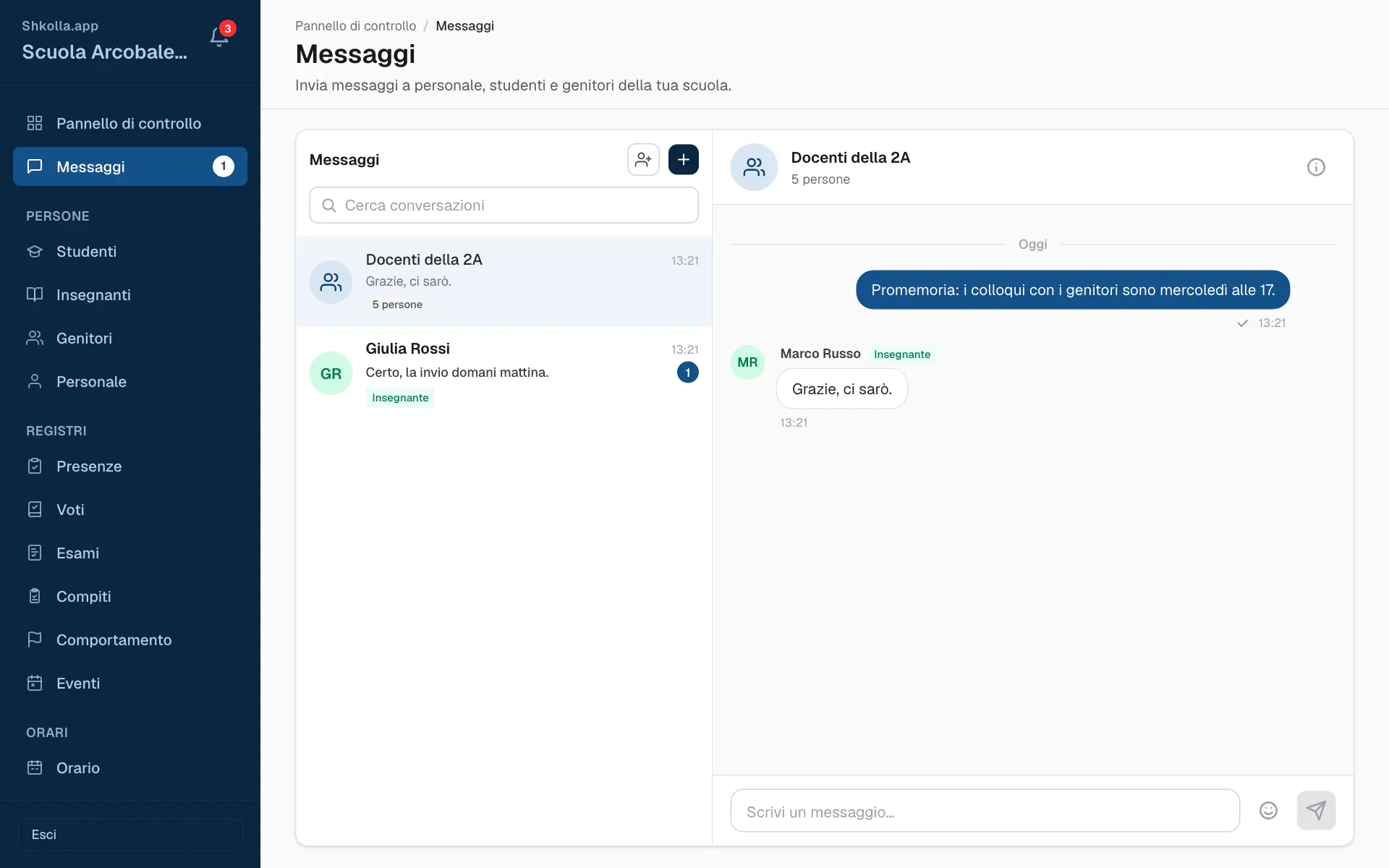Open the Orario timetable
The width and height of the screenshot is (1389, 868).
pyautogui.click(x=130, y=768)
